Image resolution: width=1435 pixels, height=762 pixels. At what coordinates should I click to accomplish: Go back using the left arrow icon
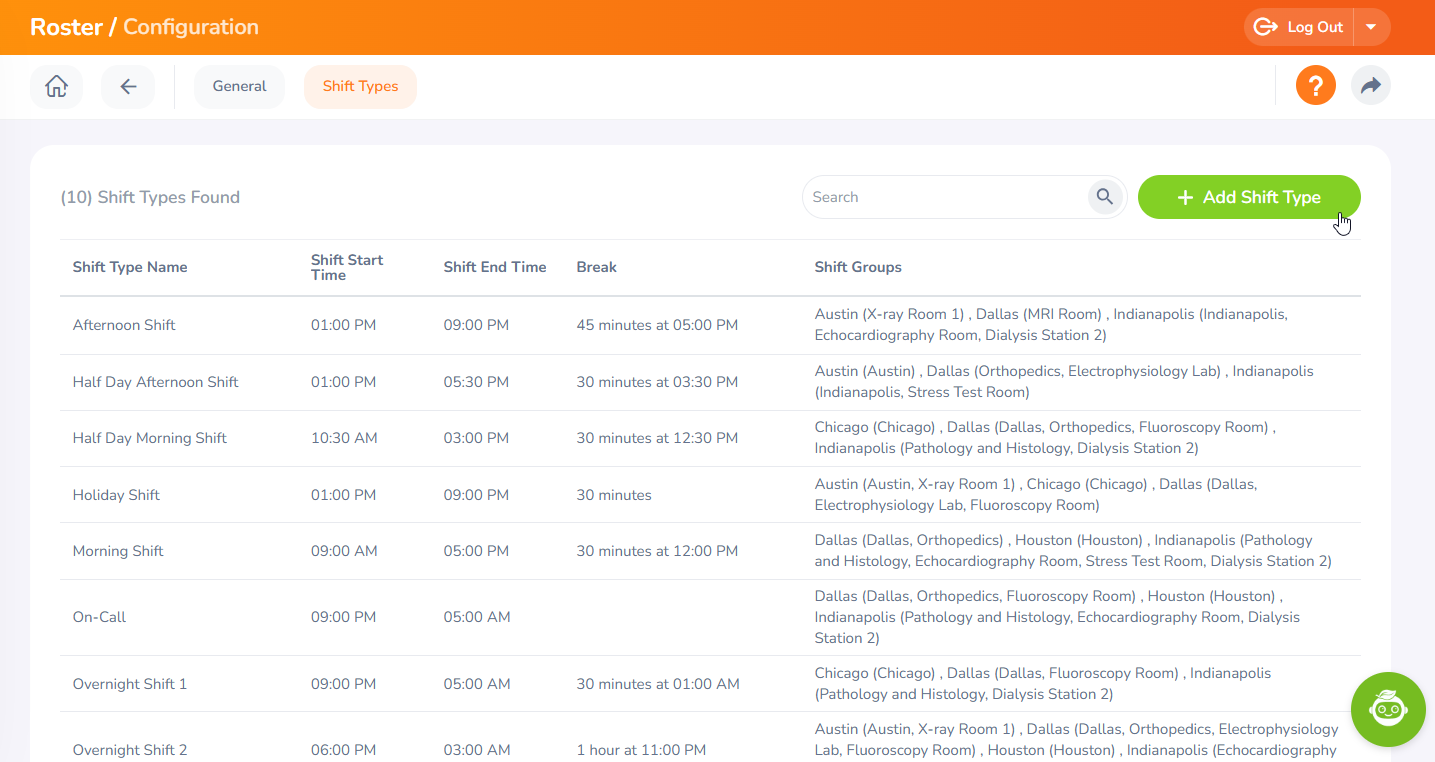[x=128, y=87]
